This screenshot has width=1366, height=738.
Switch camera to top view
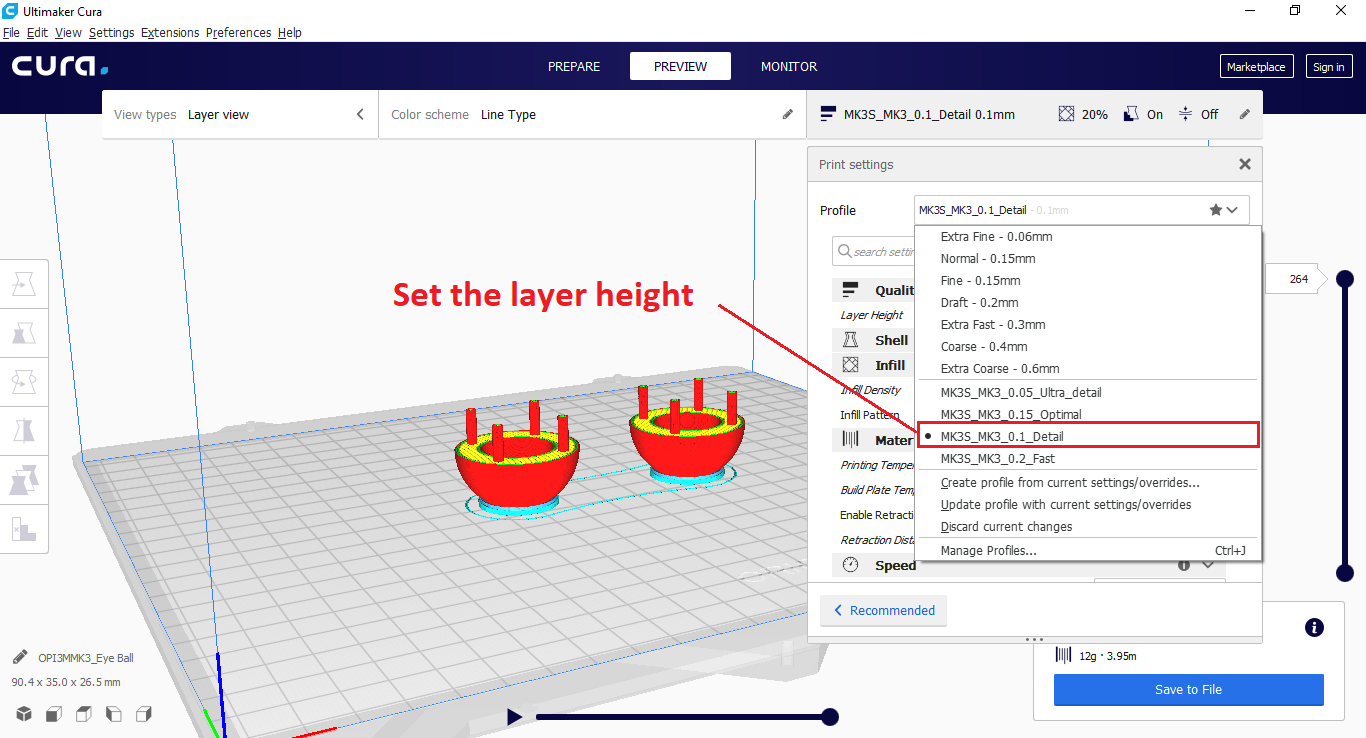pyautogui.click(x=84, y=714)
